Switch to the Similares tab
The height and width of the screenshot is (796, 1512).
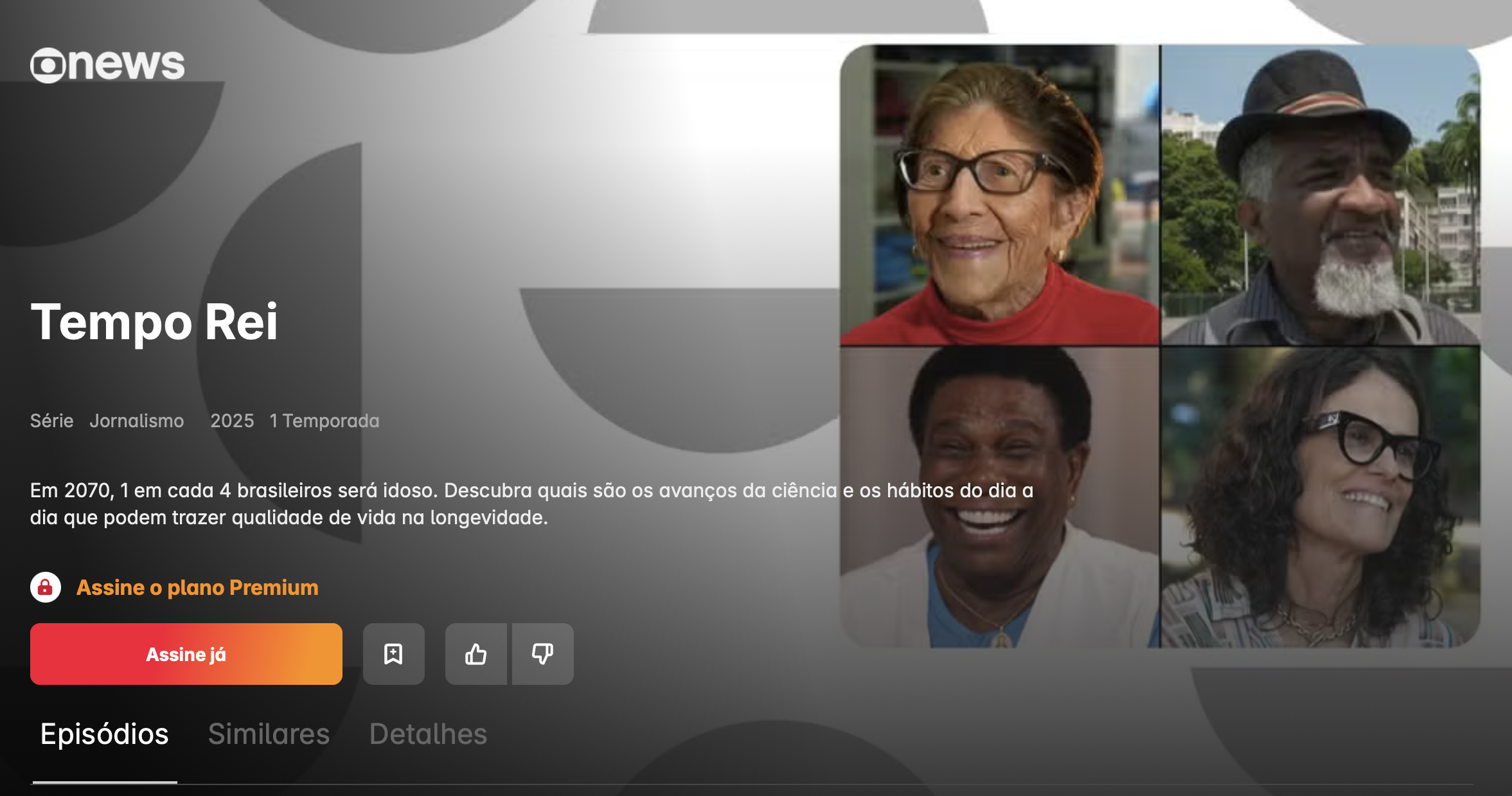269,734
